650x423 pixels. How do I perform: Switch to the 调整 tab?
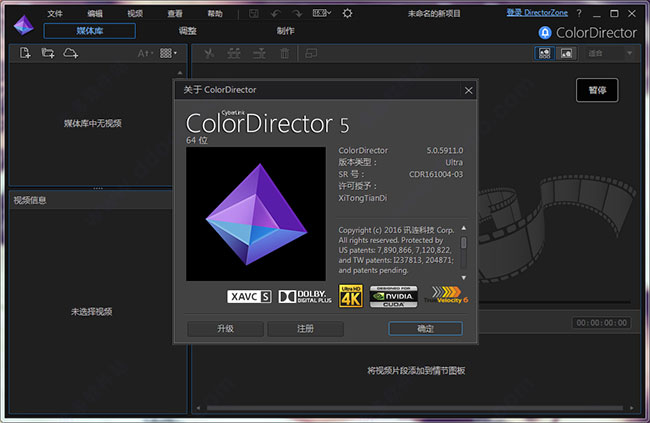tap(187, 31)
